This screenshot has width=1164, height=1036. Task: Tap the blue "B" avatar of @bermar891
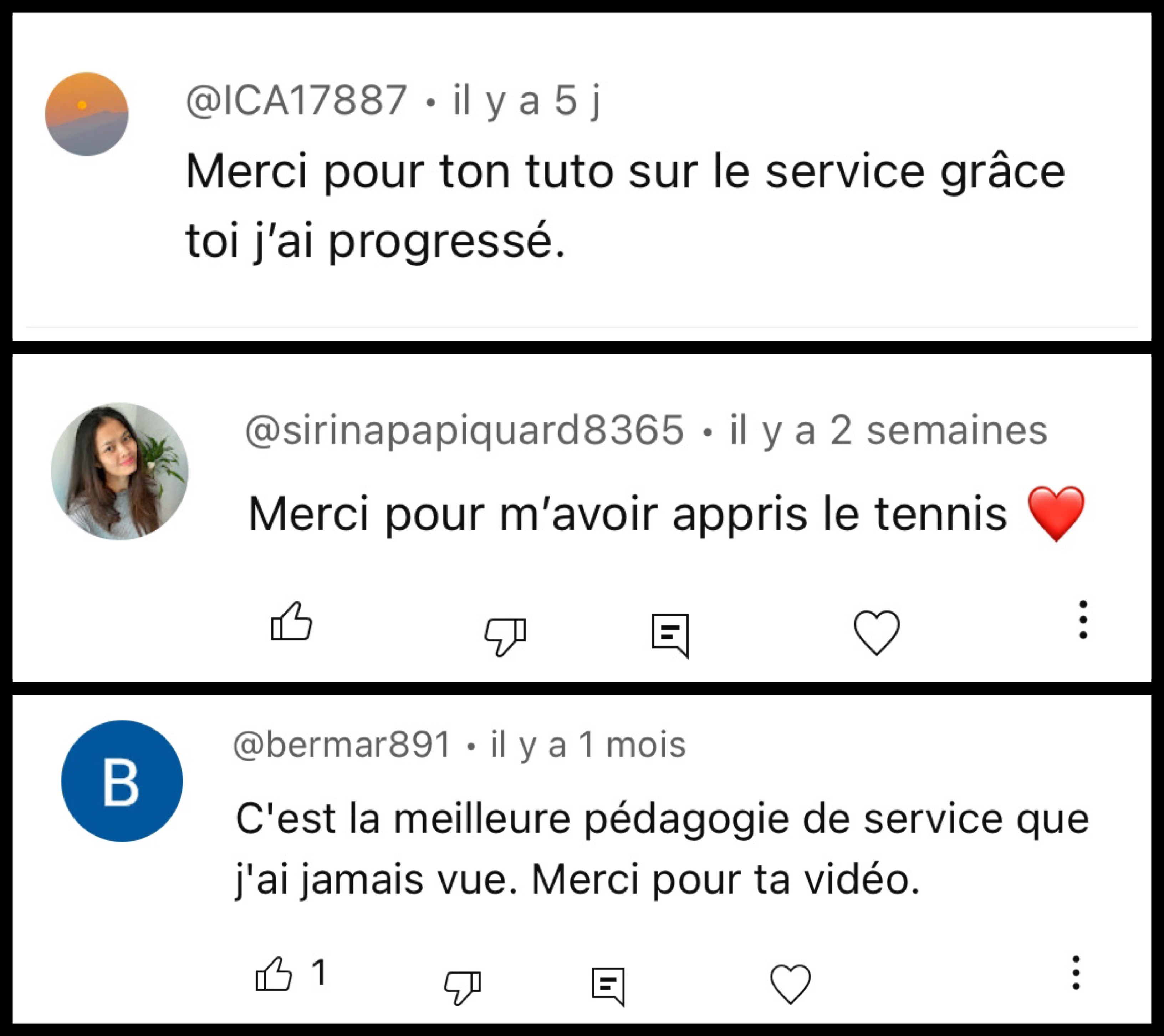point(122,781)
